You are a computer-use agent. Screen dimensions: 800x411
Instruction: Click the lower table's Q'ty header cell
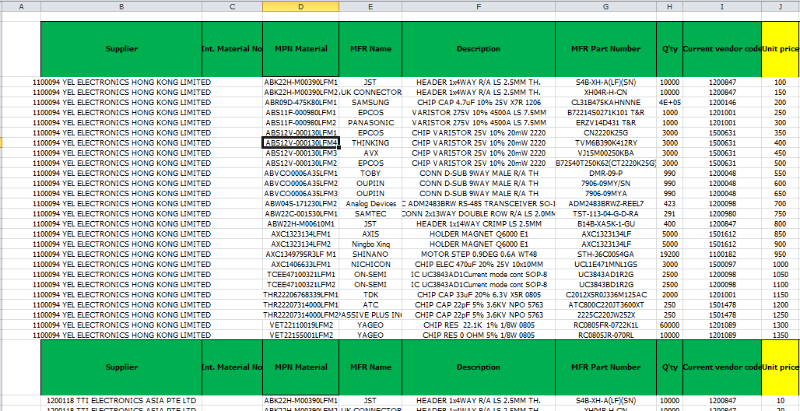click(668, 367)
